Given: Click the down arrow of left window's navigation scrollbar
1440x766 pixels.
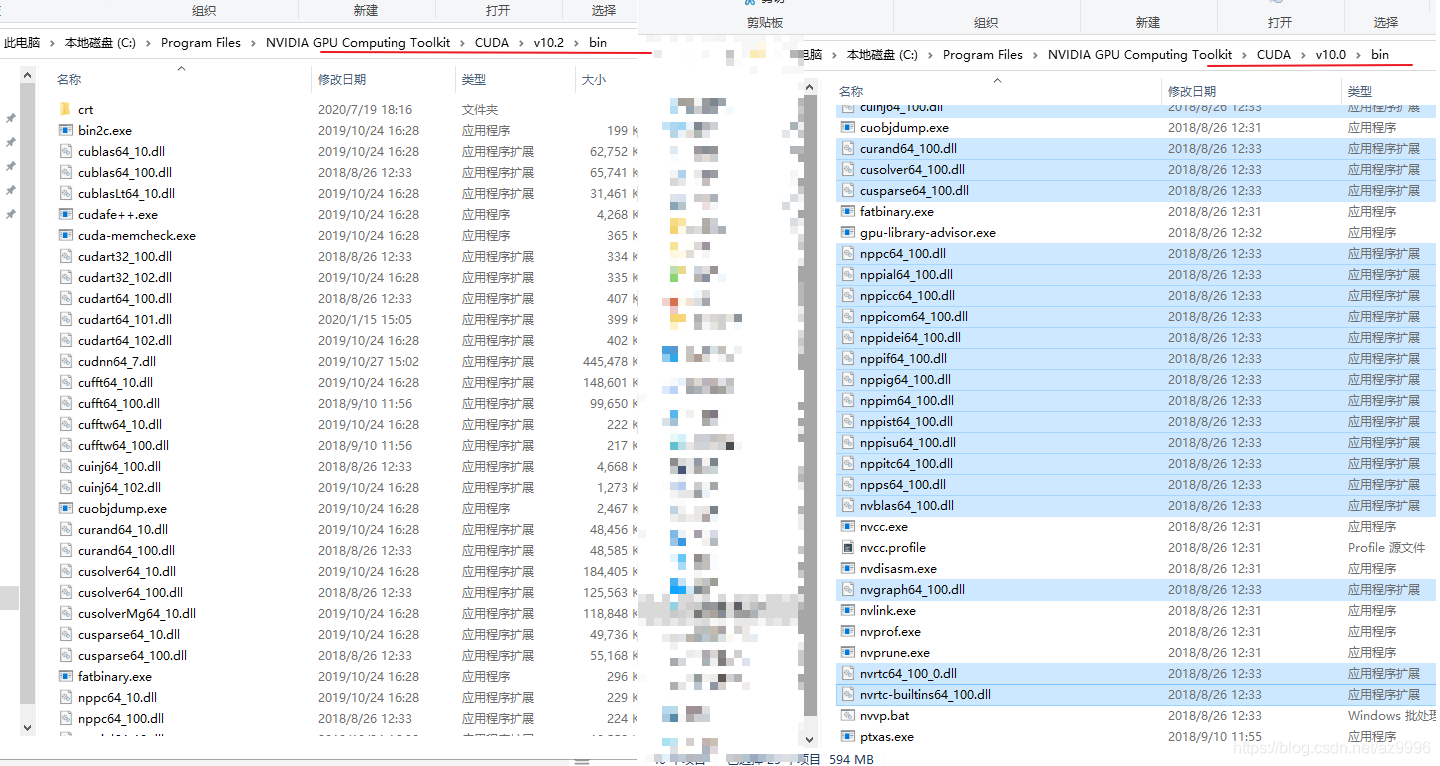Looking at the screenshot, I should (28, 727).
